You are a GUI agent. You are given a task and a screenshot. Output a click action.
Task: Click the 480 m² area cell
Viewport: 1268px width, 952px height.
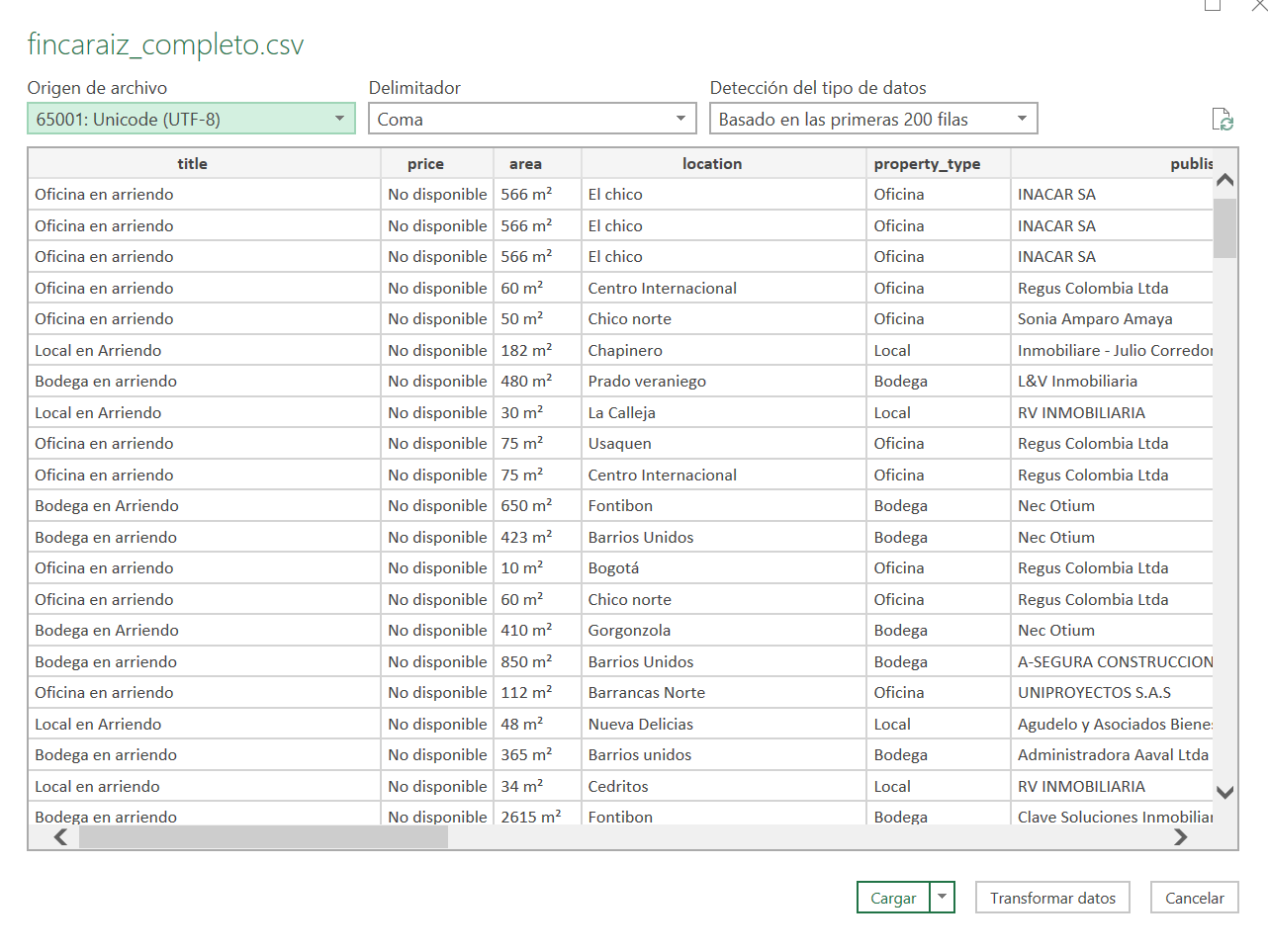click(537, 381)
